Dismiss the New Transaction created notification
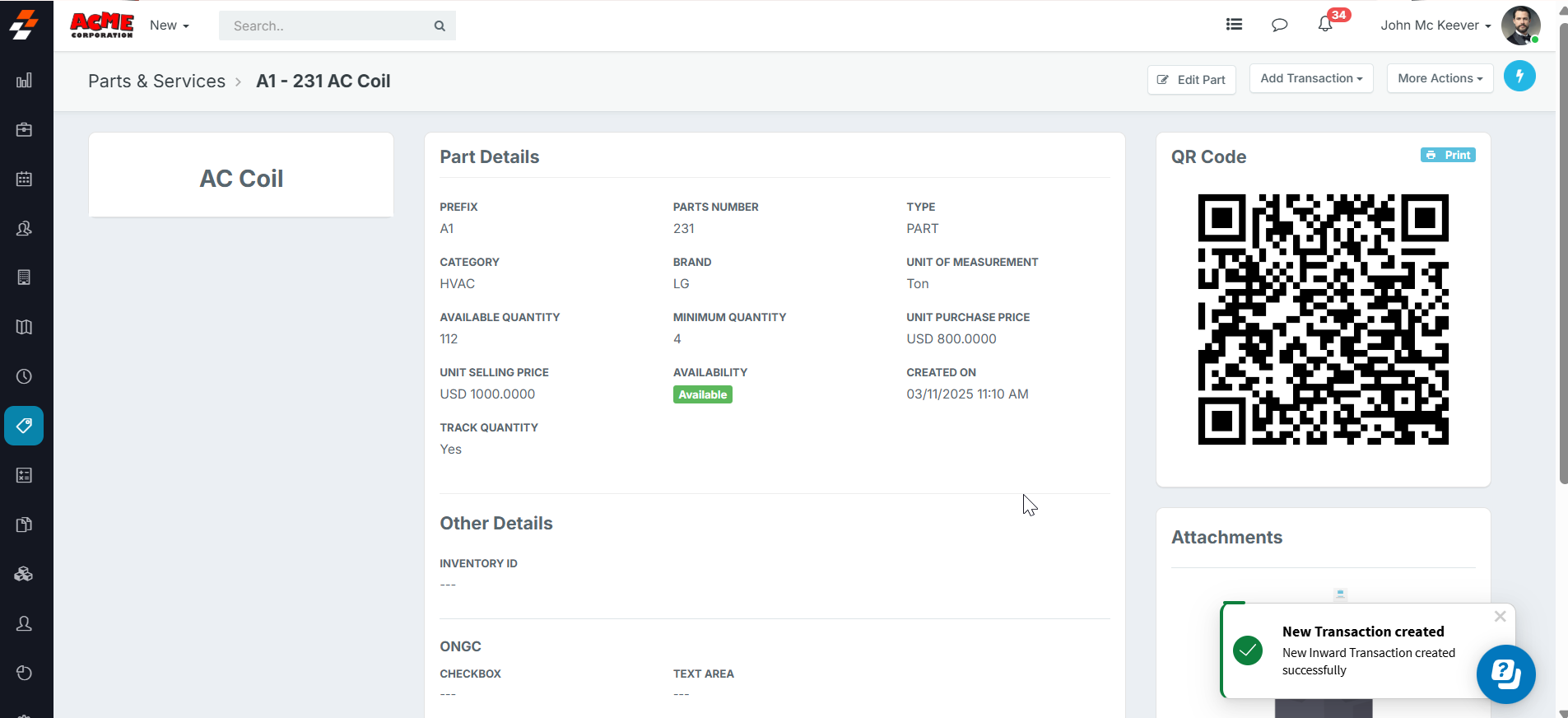 1500,617
